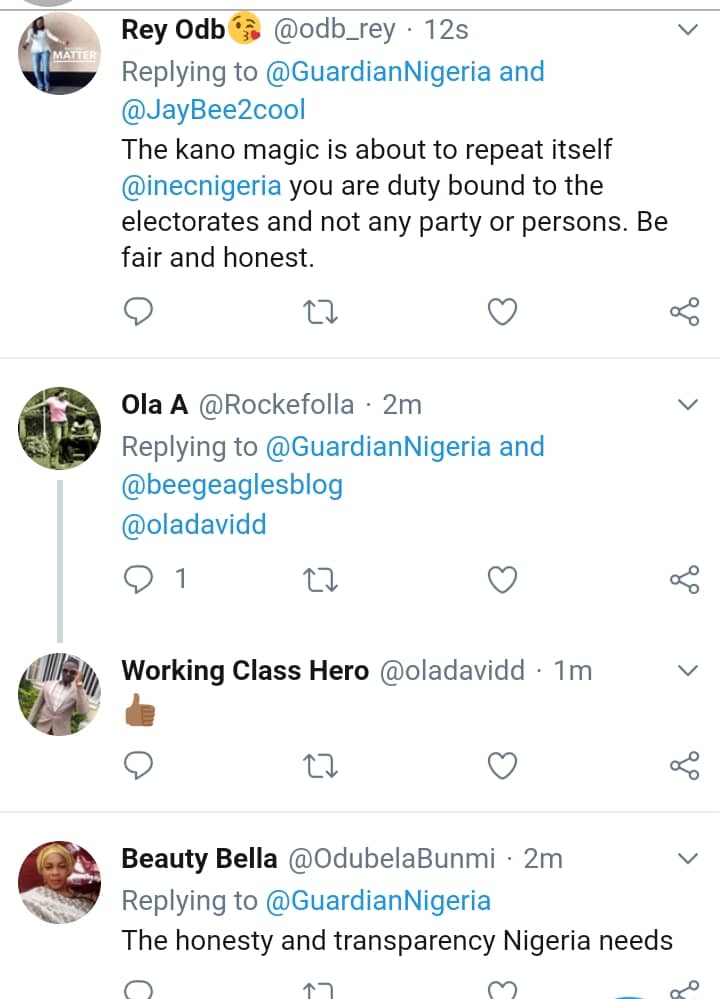Share Ola A's tweet
This screenshot has width=720, height=999.
[684, 579]
